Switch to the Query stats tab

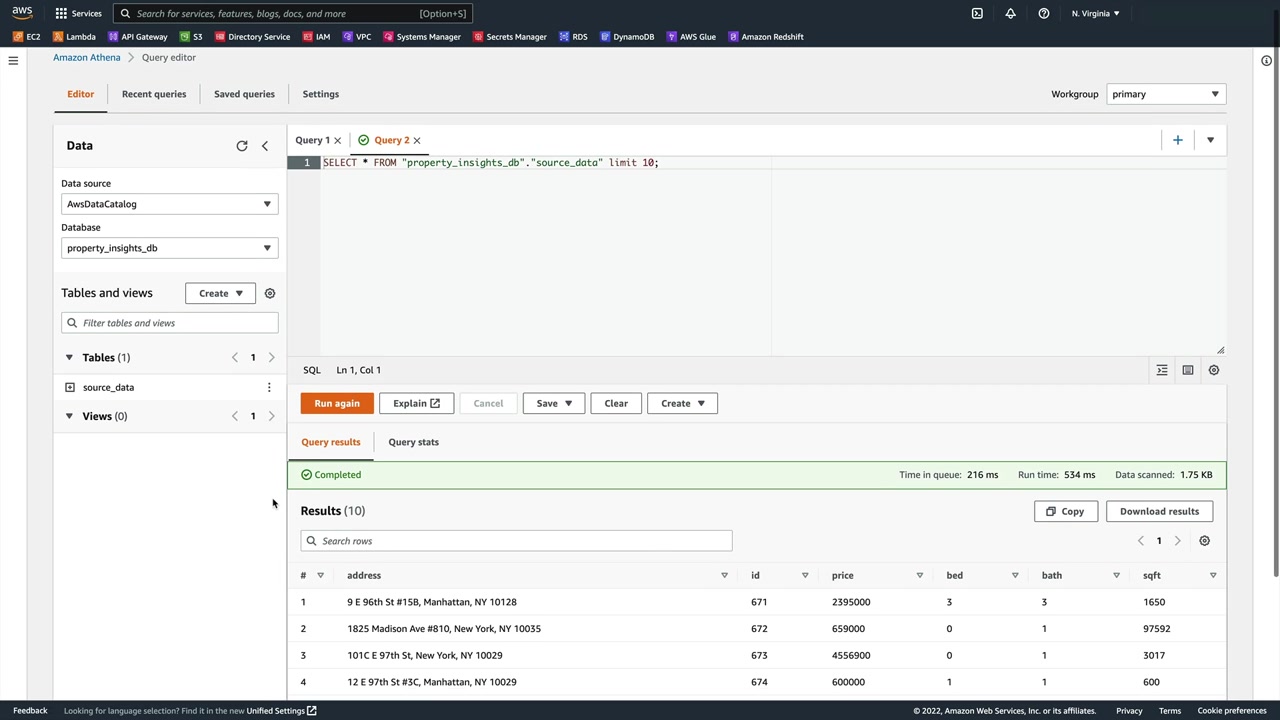[x=413, y=442]
